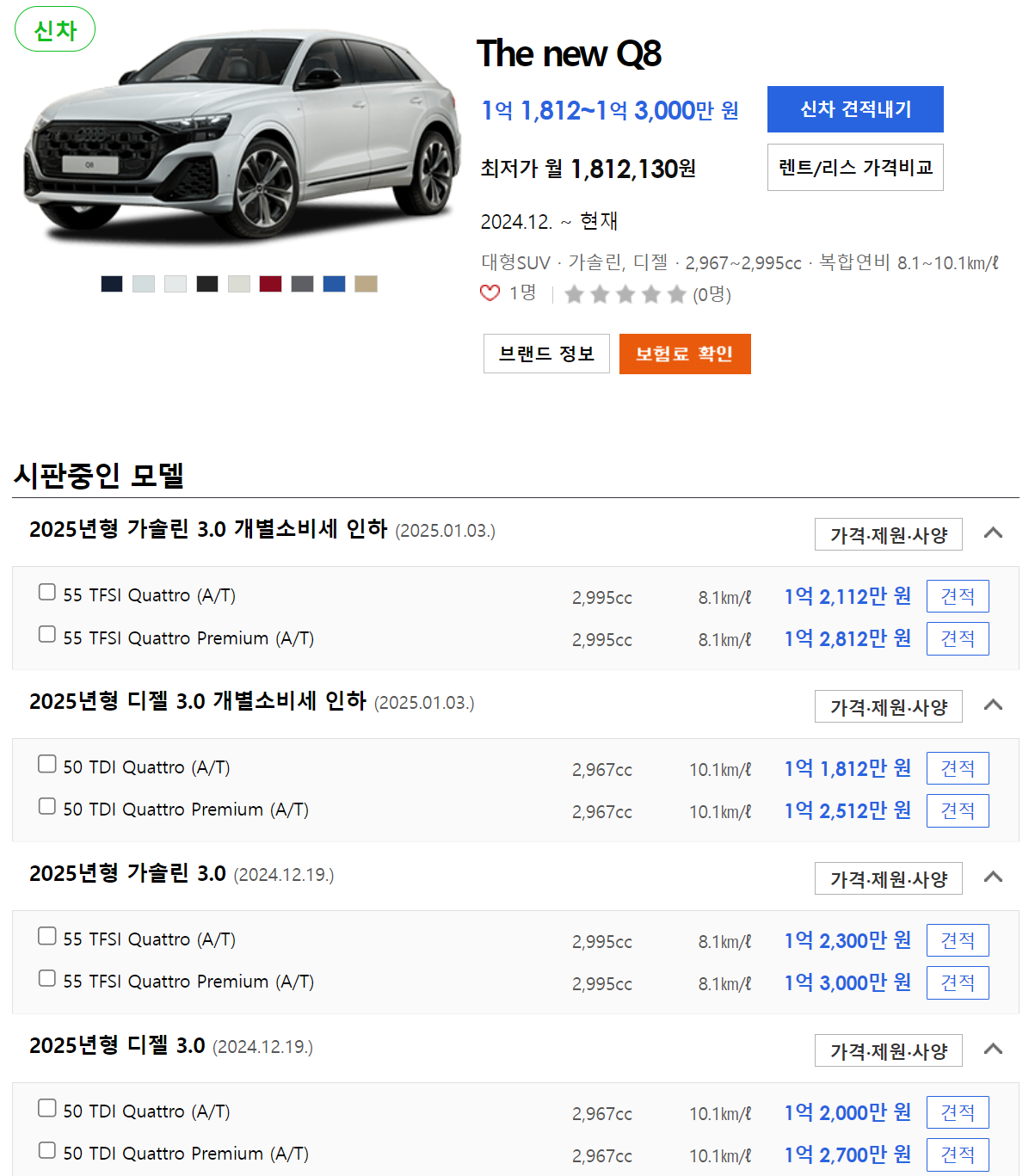Open 가격·제원·사양 for 가솔린 3.0 개별소비세 인하

tap(889, 534)
